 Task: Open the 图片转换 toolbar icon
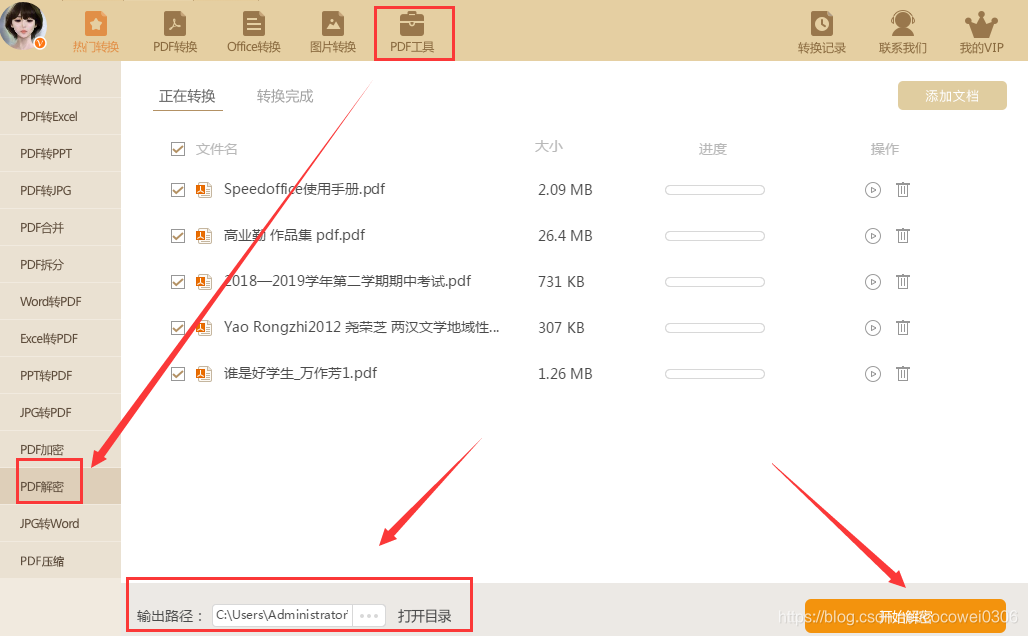pos(333,31)
